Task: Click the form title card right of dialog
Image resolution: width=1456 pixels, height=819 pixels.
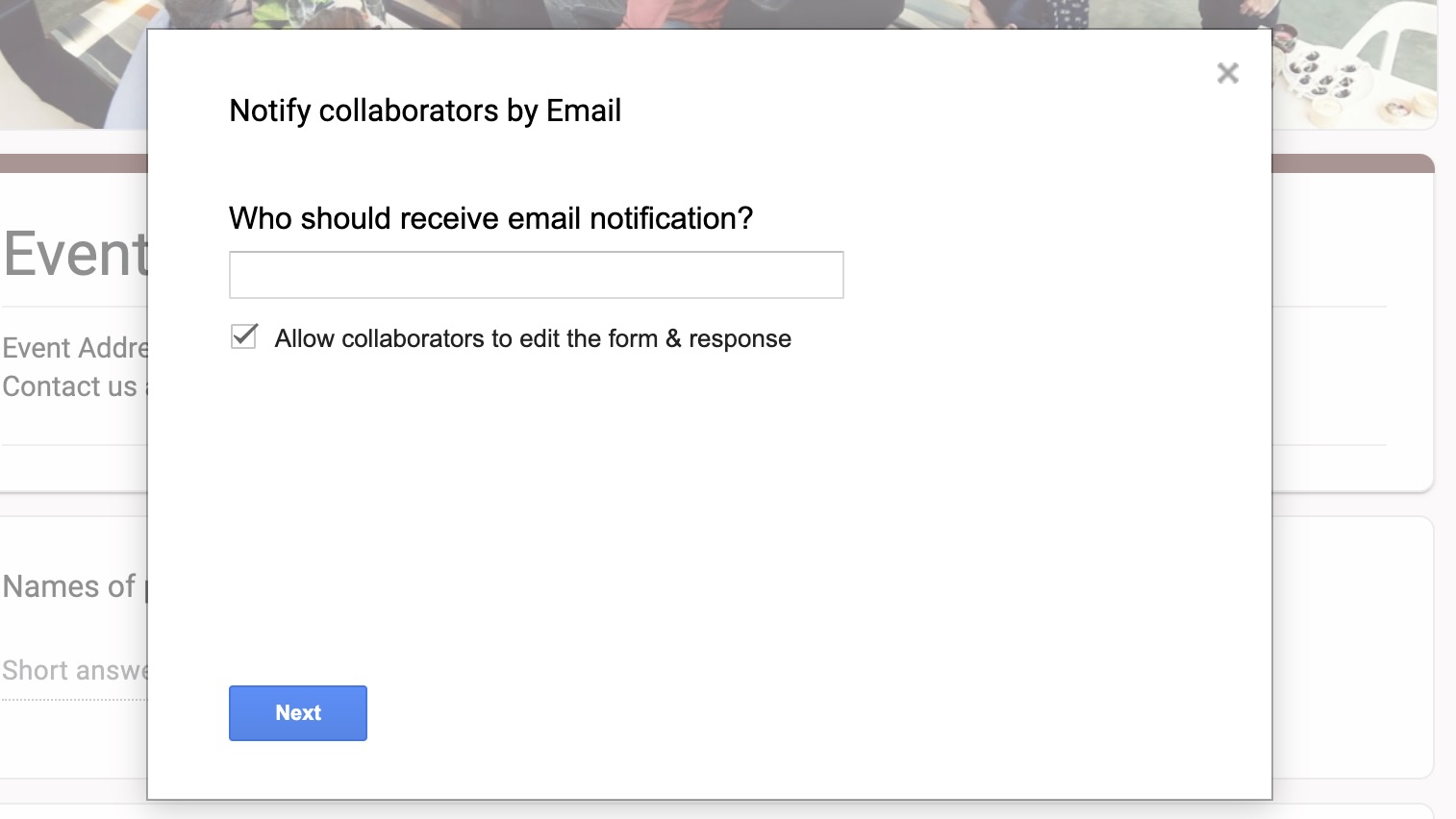Action: (1351, 375)
